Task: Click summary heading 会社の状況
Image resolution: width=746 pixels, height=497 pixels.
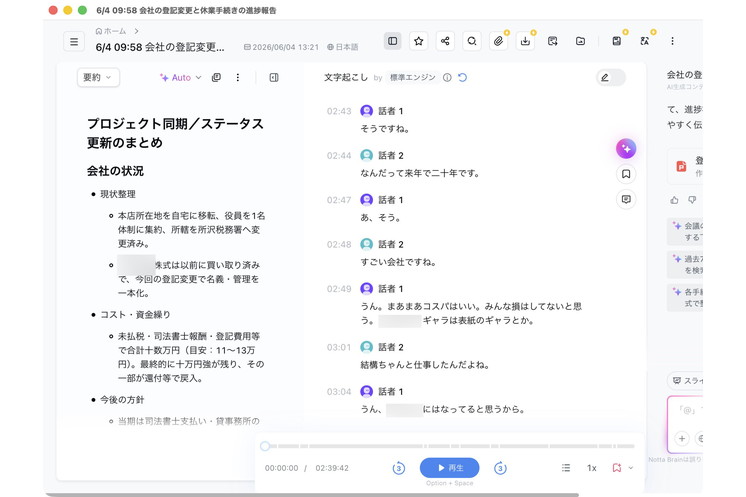Action: click(115, 171)
